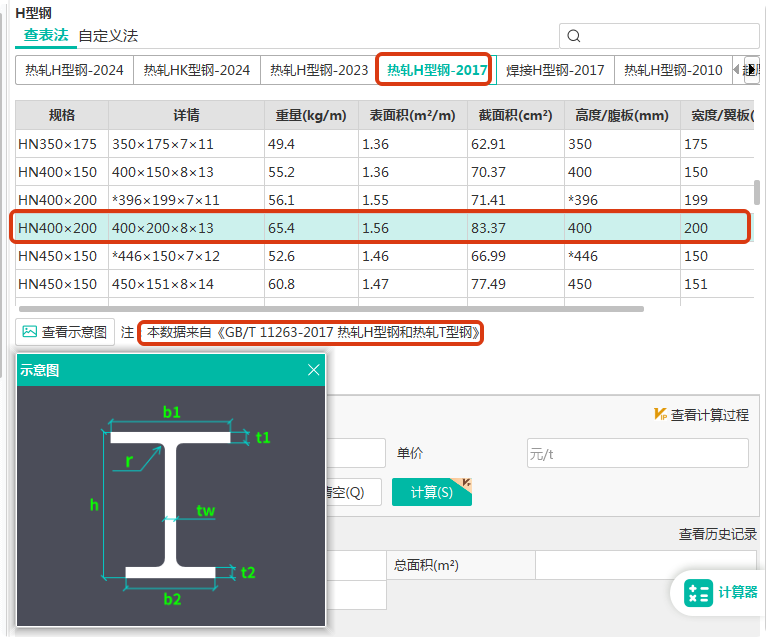Select row with detail *396×199×7×11
Viewport: 766px width, 637px height.
point(384,200)
